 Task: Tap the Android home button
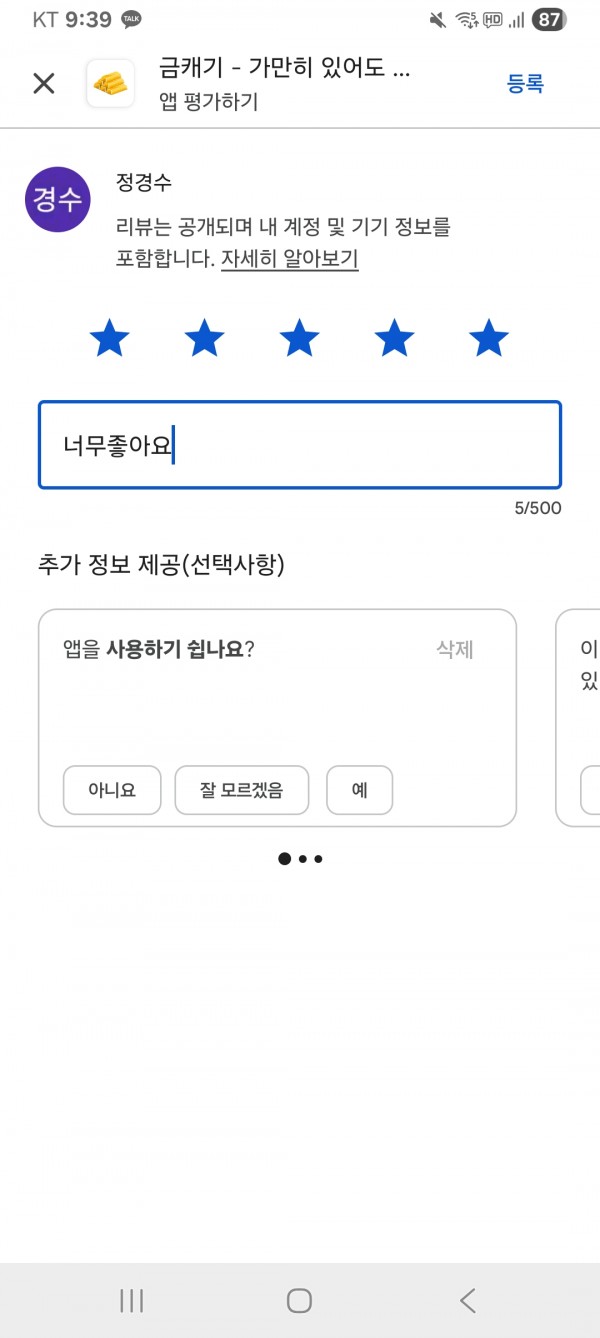pyautogui.click(x=299, y=1300)
